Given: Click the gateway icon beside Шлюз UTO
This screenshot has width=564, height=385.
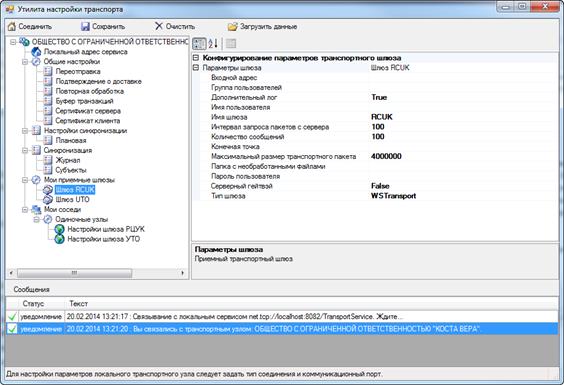Looking at the screenshot, I should pos(48,199).
